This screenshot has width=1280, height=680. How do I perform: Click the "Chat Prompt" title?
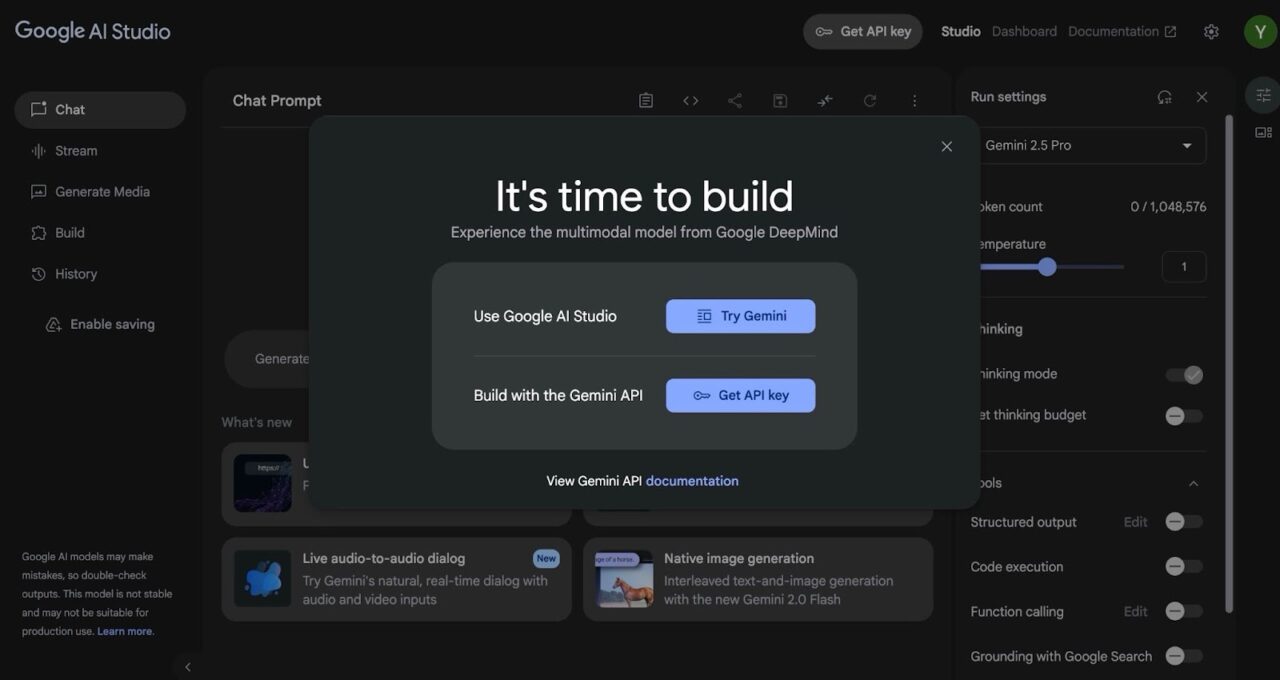coord(277,100)
